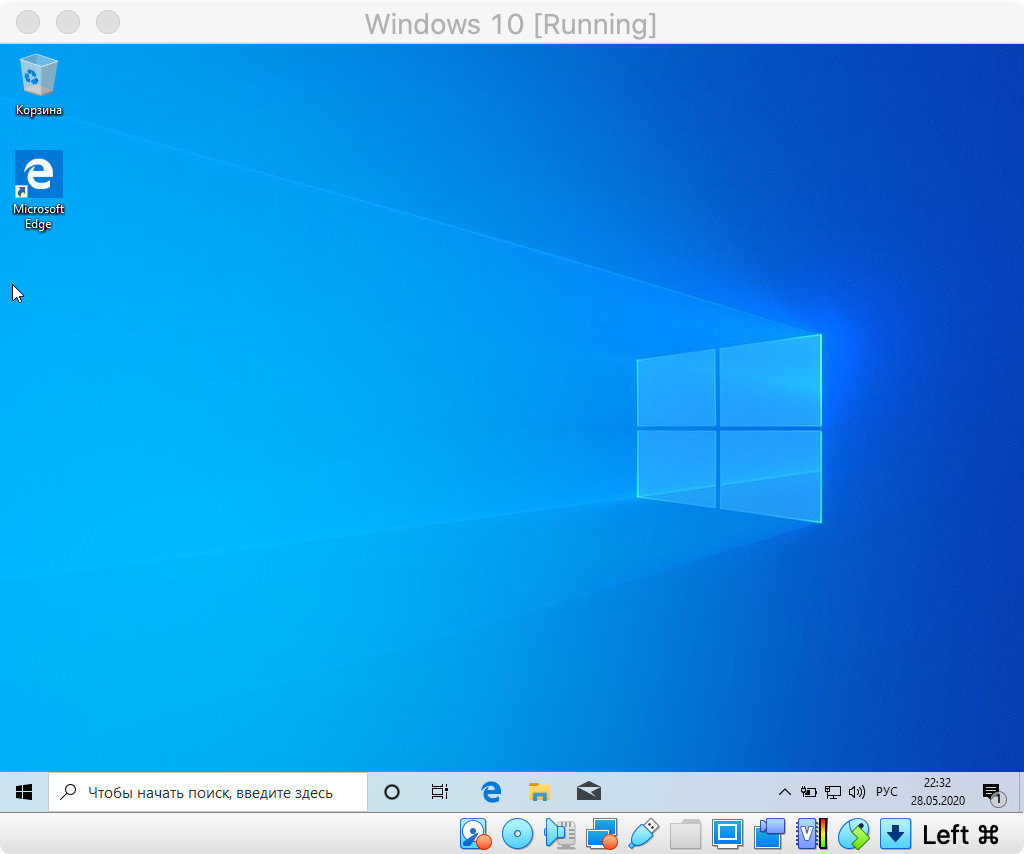Open File Explorer from the taskbar
The height and width of the screenshot is (854, 1024).
tap(540, 792)
